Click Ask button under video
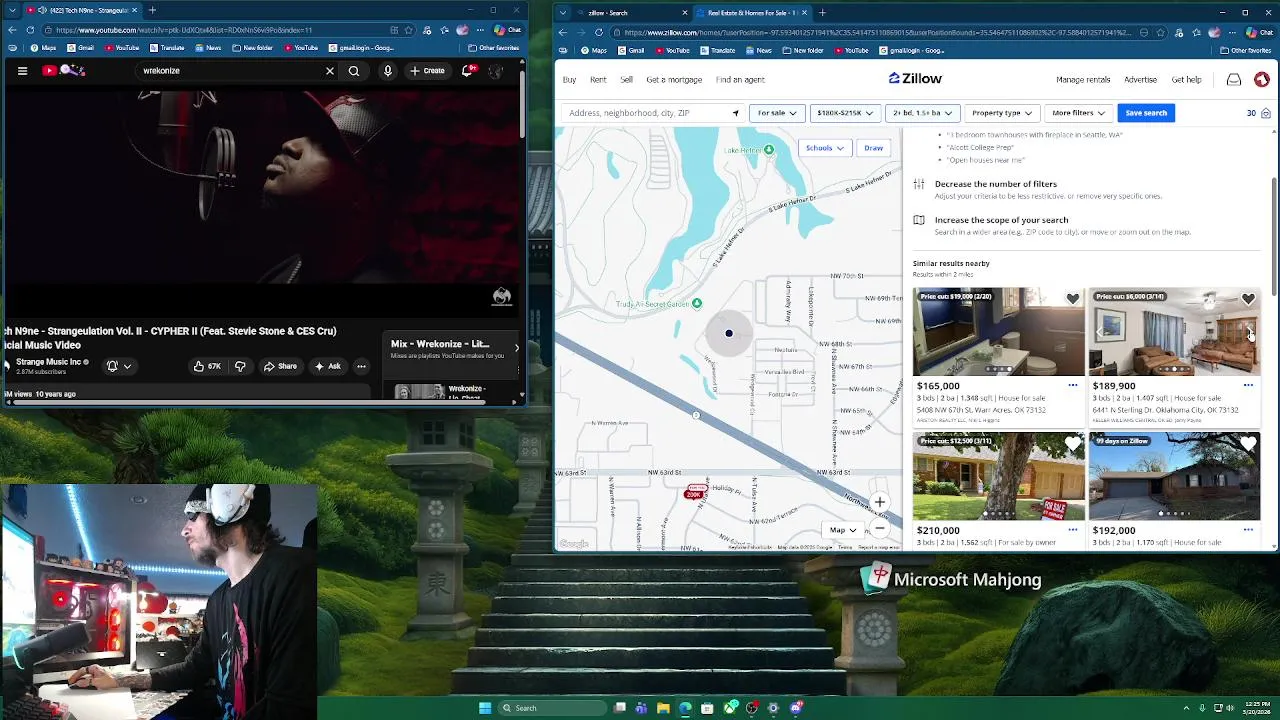Viewport: 1280px width, 720px height. (x=327, y=366)
